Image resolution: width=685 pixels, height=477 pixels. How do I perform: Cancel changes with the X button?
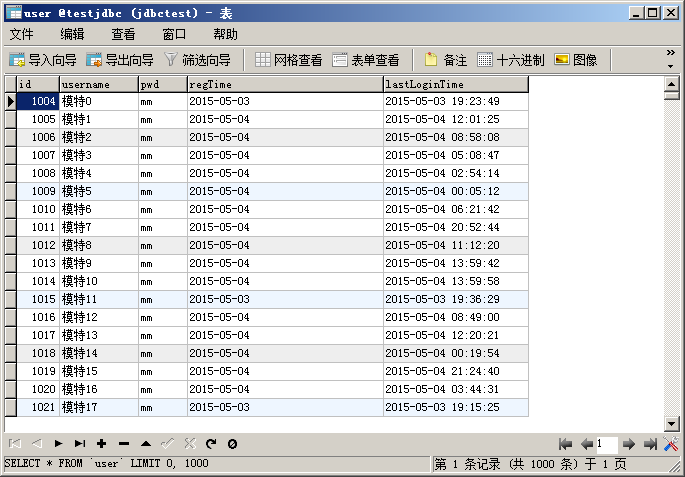(190, 444)
